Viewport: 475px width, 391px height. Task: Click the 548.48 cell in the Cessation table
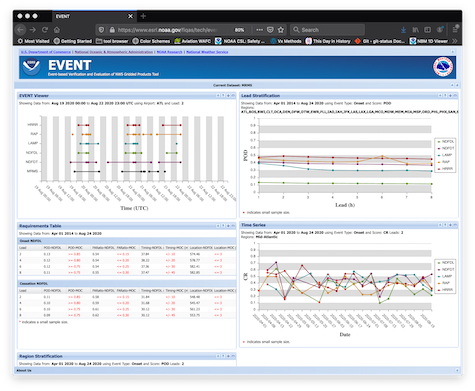(195, 297)
